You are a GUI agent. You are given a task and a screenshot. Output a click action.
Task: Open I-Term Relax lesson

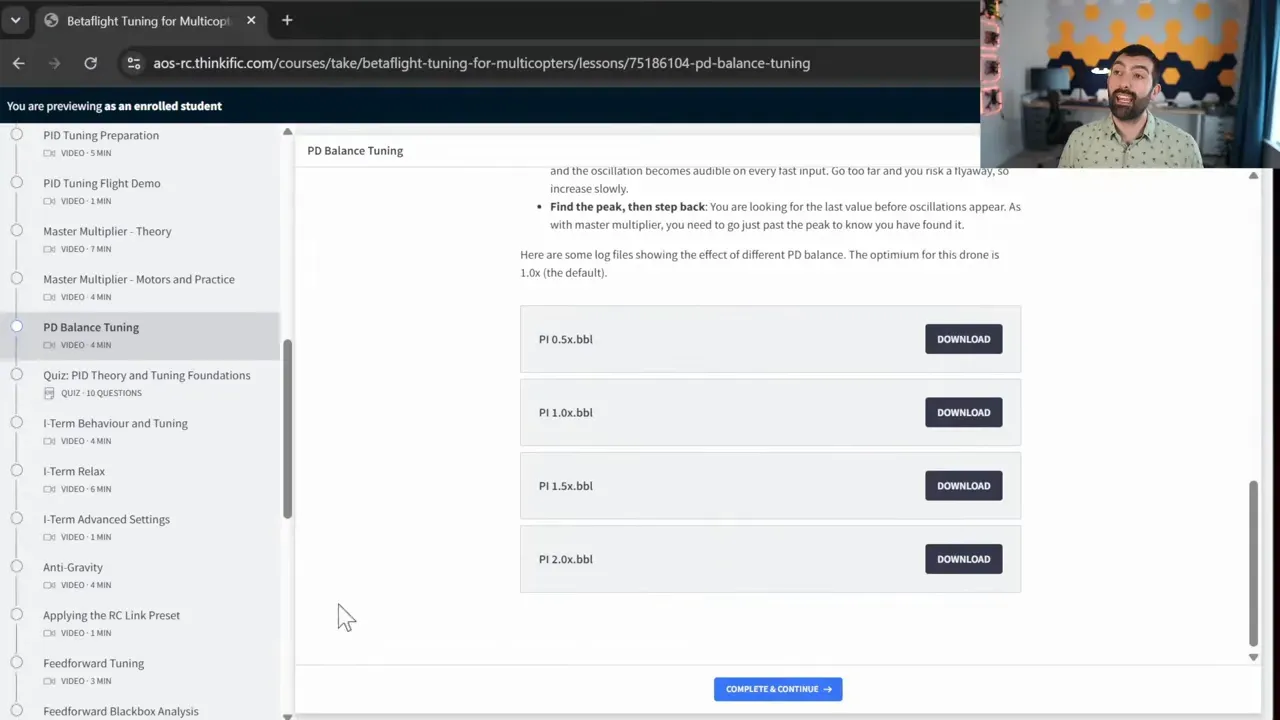pos(74,471)
